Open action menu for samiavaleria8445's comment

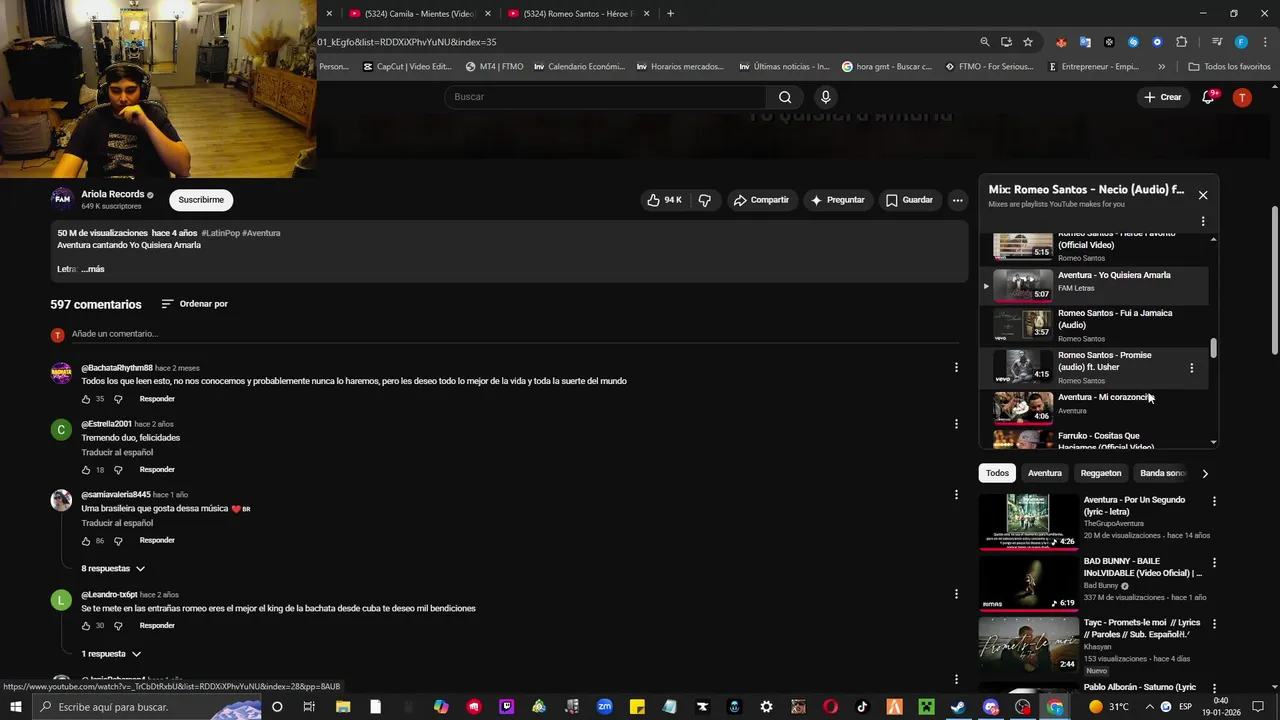(956, 495)
